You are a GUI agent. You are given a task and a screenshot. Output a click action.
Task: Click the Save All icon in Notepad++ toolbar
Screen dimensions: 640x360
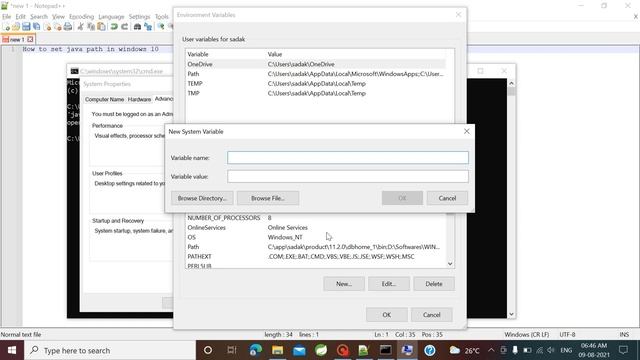[37, 27]
